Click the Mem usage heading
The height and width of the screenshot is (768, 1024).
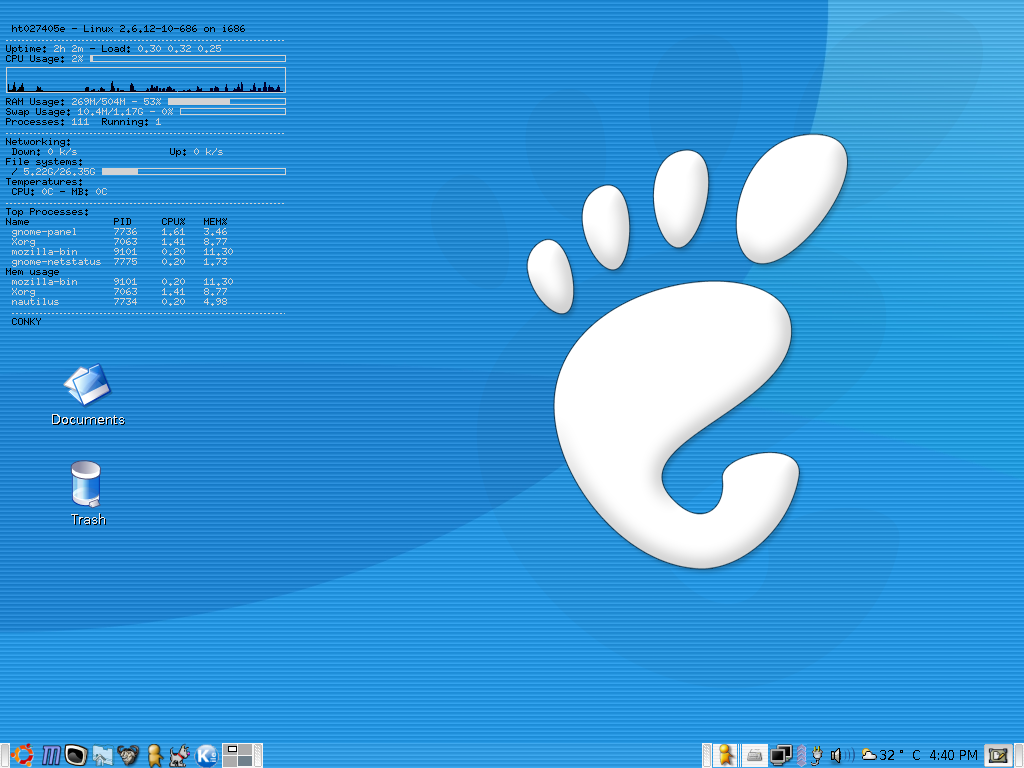click(x=32, y=272)
